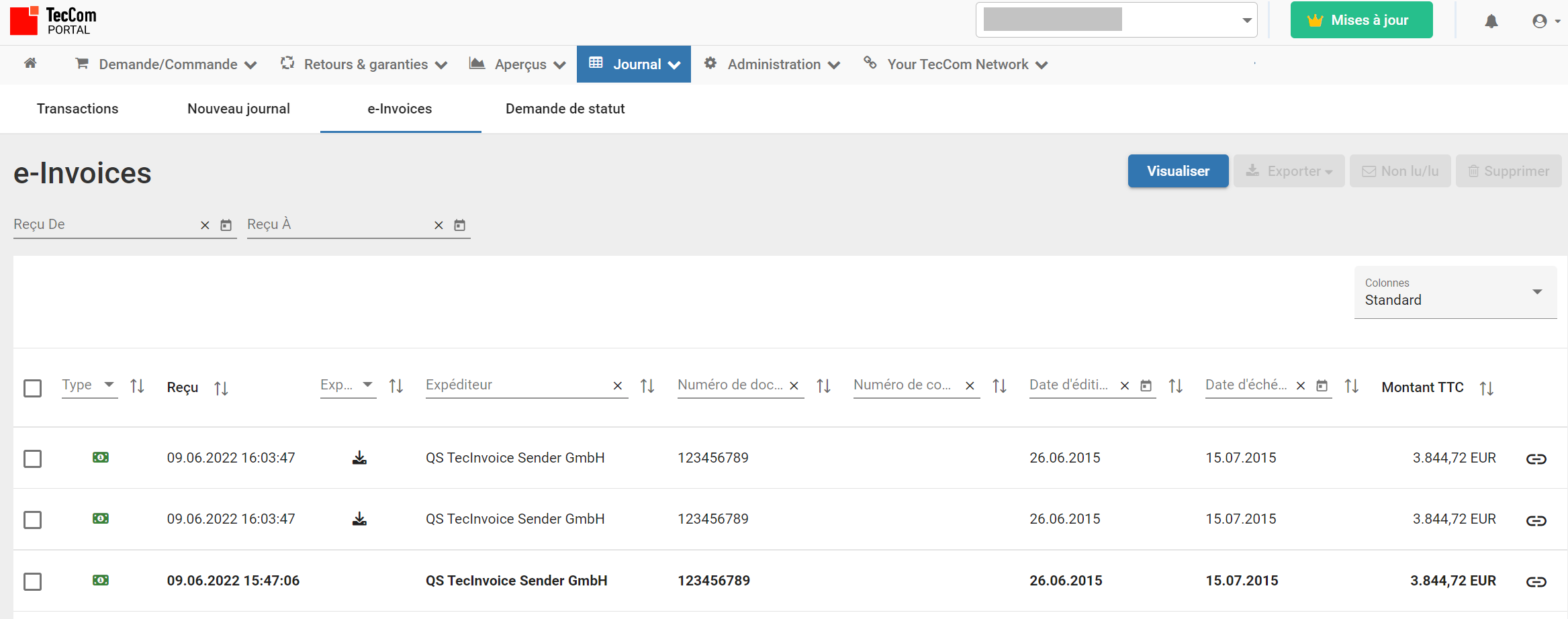Click the sort icon on the Montant TTC column
Screen dimensions: 1568x619
pyautogui.click(x=1487, y=388)
